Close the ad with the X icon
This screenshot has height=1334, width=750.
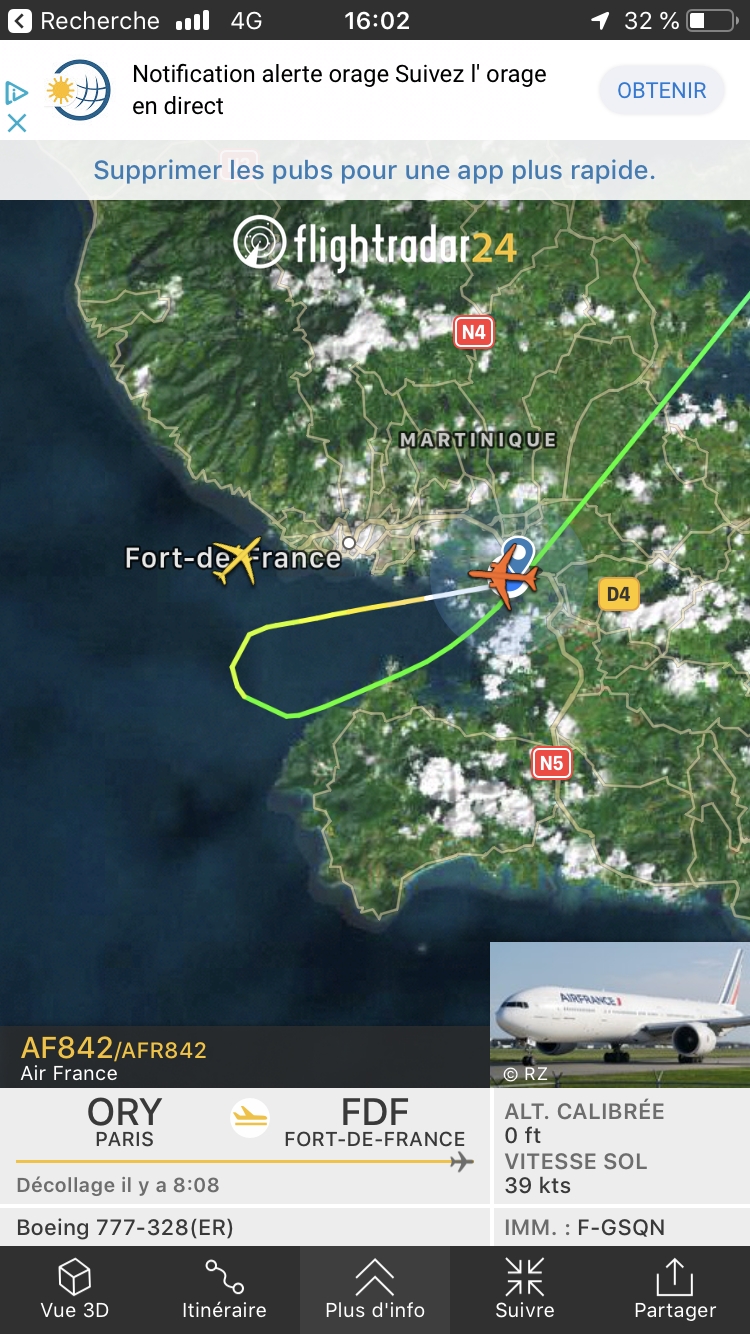(17, 123)
